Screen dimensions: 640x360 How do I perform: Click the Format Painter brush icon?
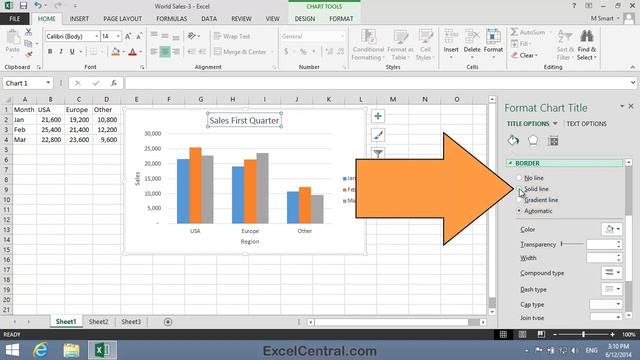click(x=28, y=54)
